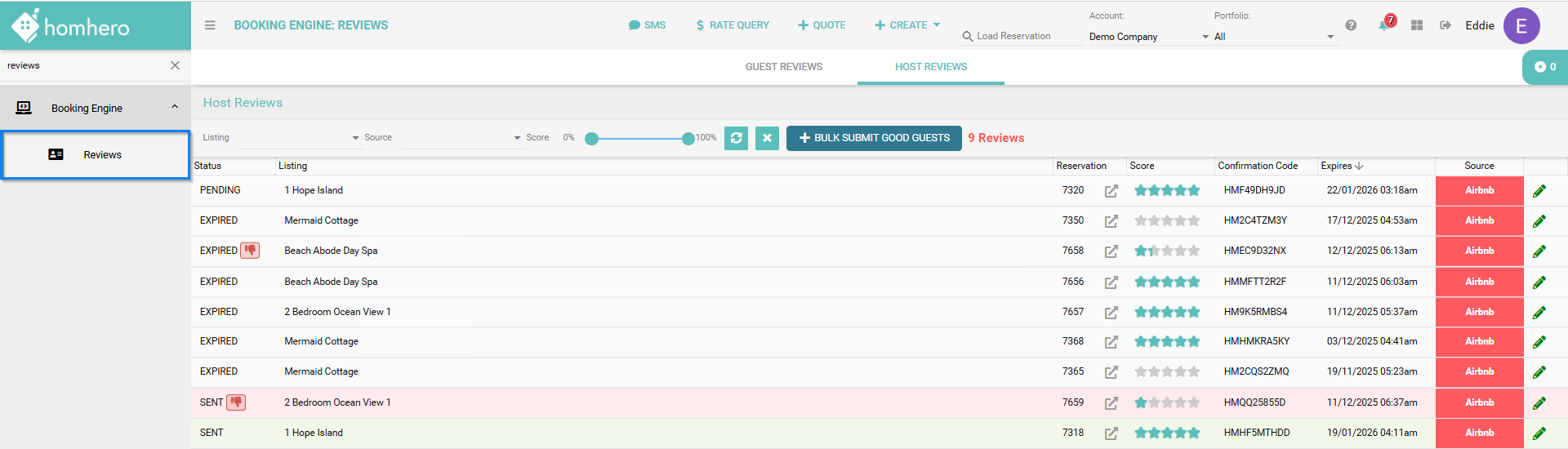Click the green refresh filters icon
Image resolution: width=1568 pixels, height=449 pixels.
[x=736, y=138]
